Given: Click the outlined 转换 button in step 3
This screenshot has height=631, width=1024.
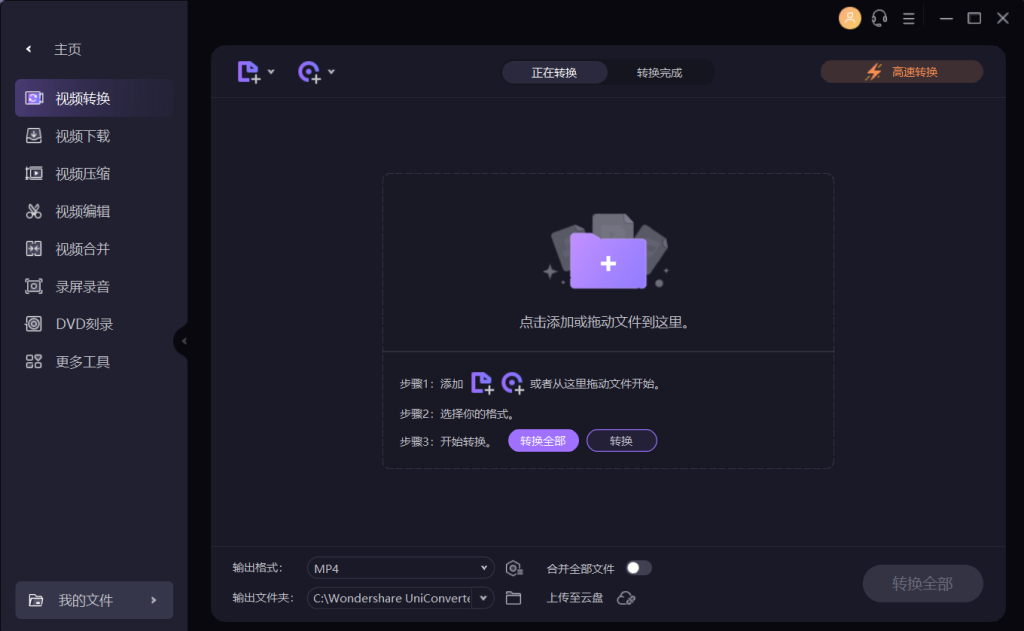Looking at the screenshot, I should pos(622,441).
